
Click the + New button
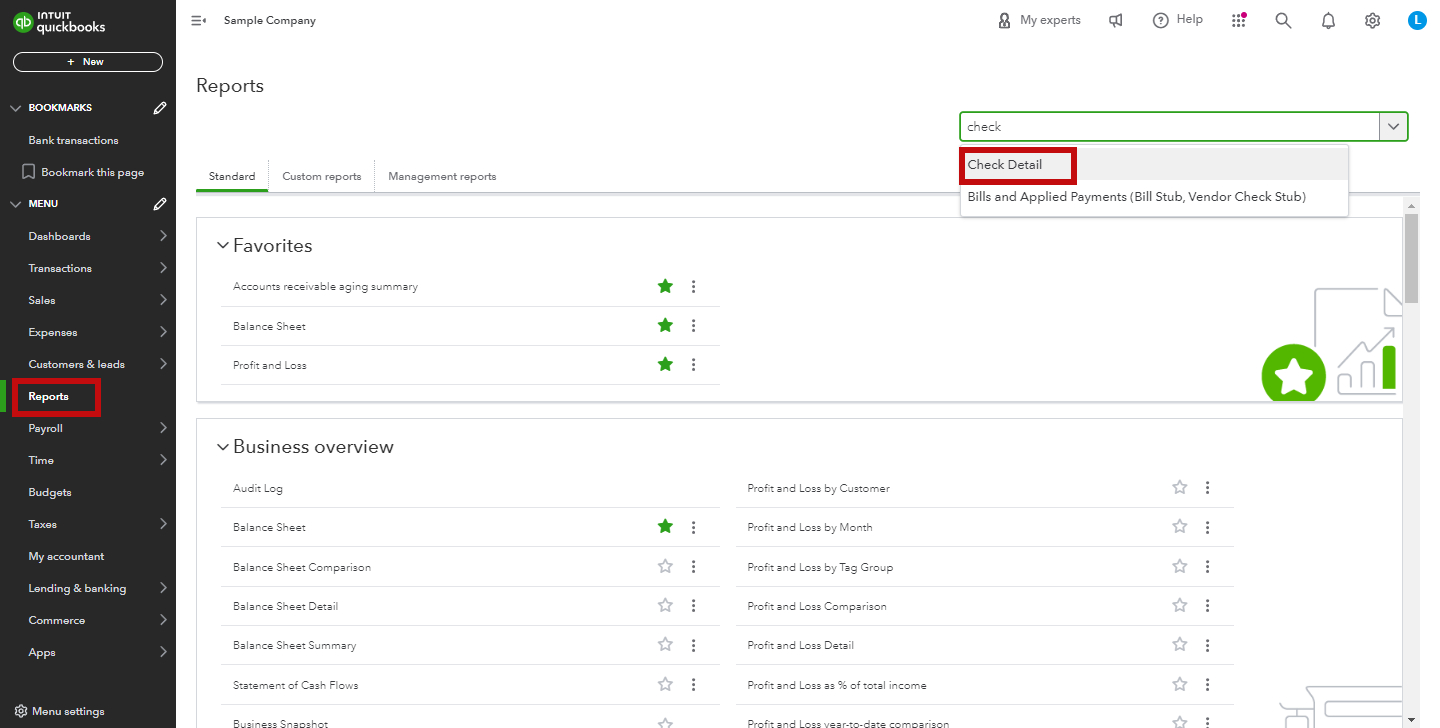[x=88, y=62]
